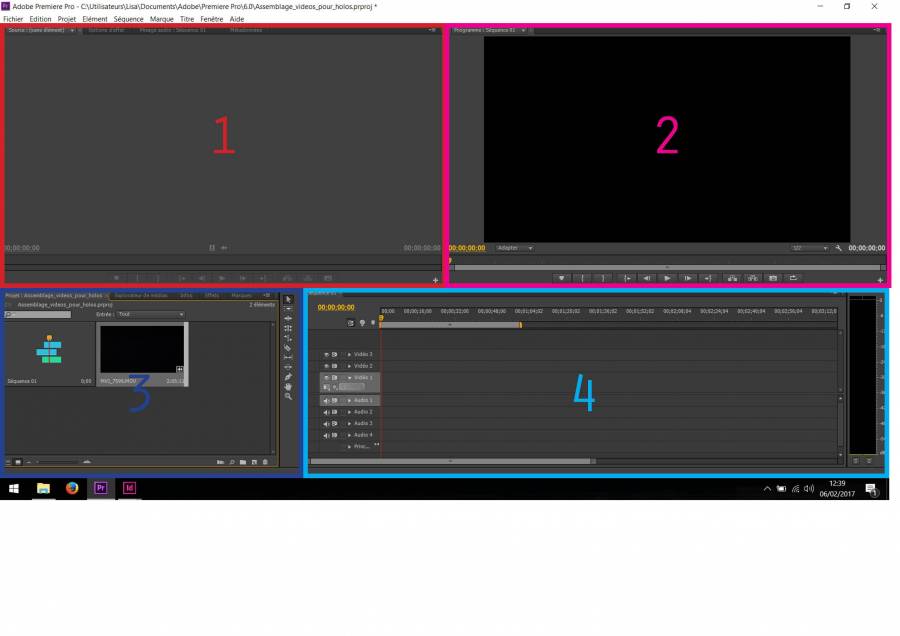This screenshot has width=900, height=636.
Task: Expand the Vidéo 3 track triangle
Action: click(349, 355)
